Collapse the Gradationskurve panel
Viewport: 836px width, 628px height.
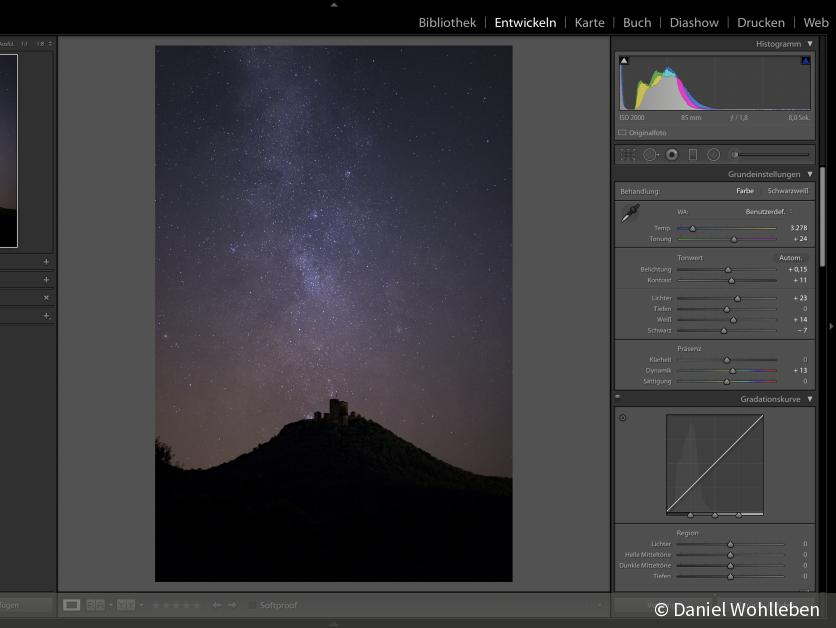[x=810, y=399]
